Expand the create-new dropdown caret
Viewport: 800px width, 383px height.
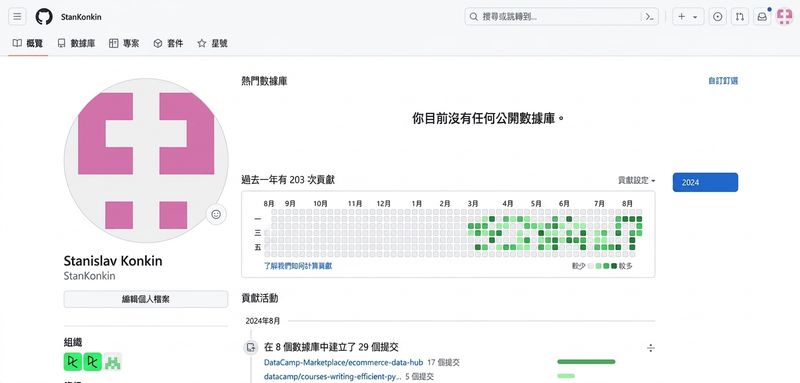[695, 17]
